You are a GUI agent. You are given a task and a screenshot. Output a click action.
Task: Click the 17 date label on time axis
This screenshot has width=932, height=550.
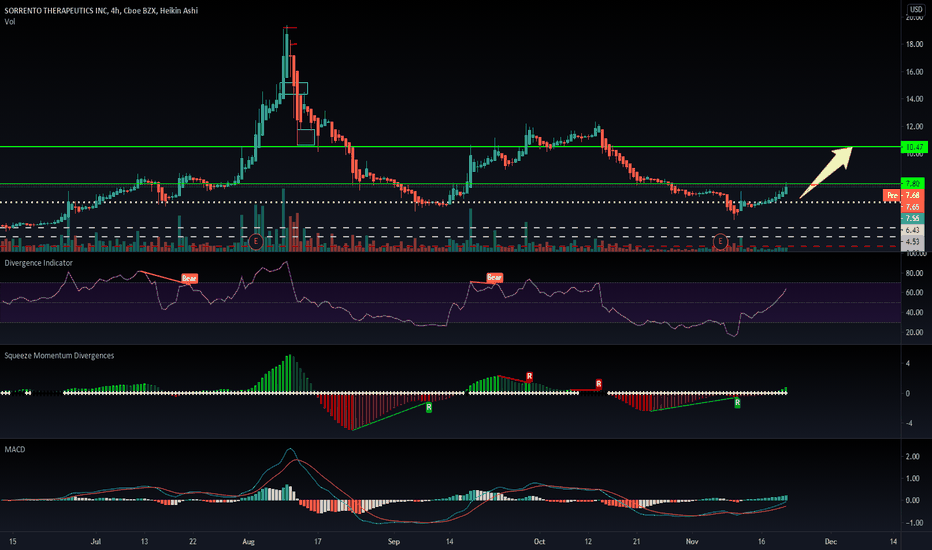[x=318, y=542]
